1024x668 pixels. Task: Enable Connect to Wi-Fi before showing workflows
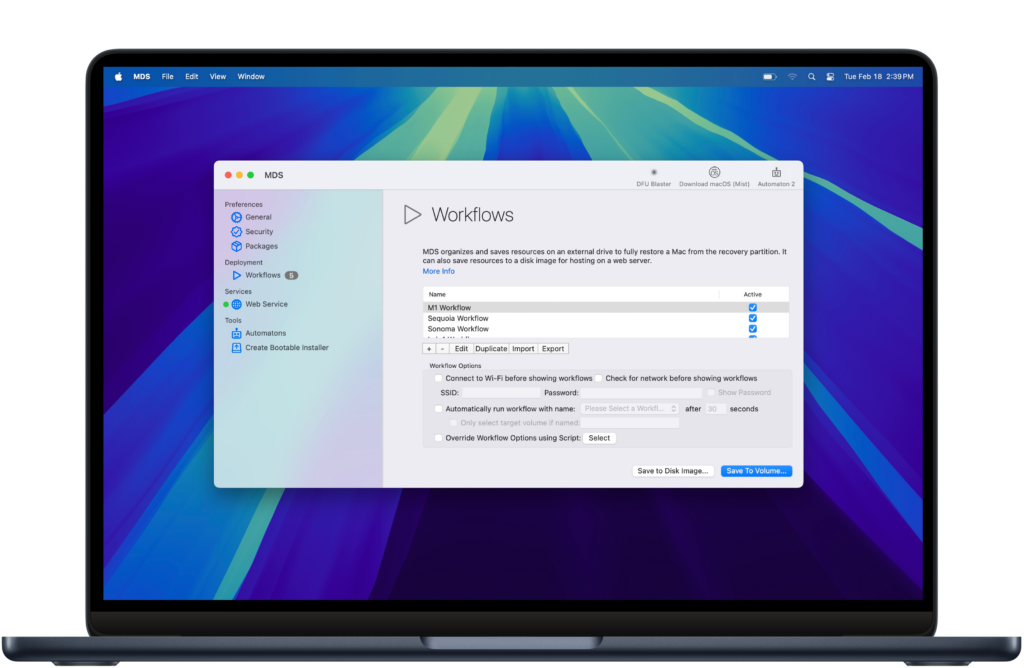(438, 378)
